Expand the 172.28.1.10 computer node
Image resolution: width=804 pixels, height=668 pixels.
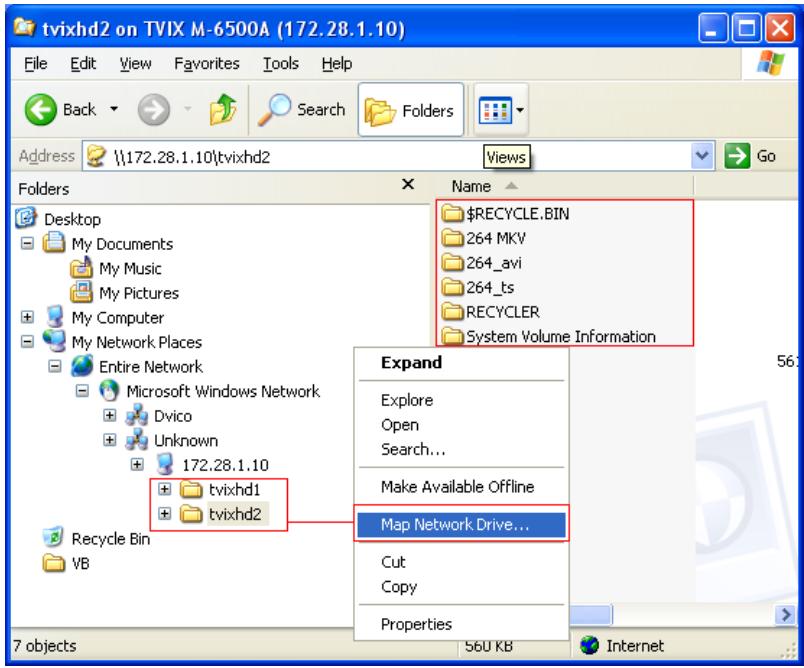[137, 464]
